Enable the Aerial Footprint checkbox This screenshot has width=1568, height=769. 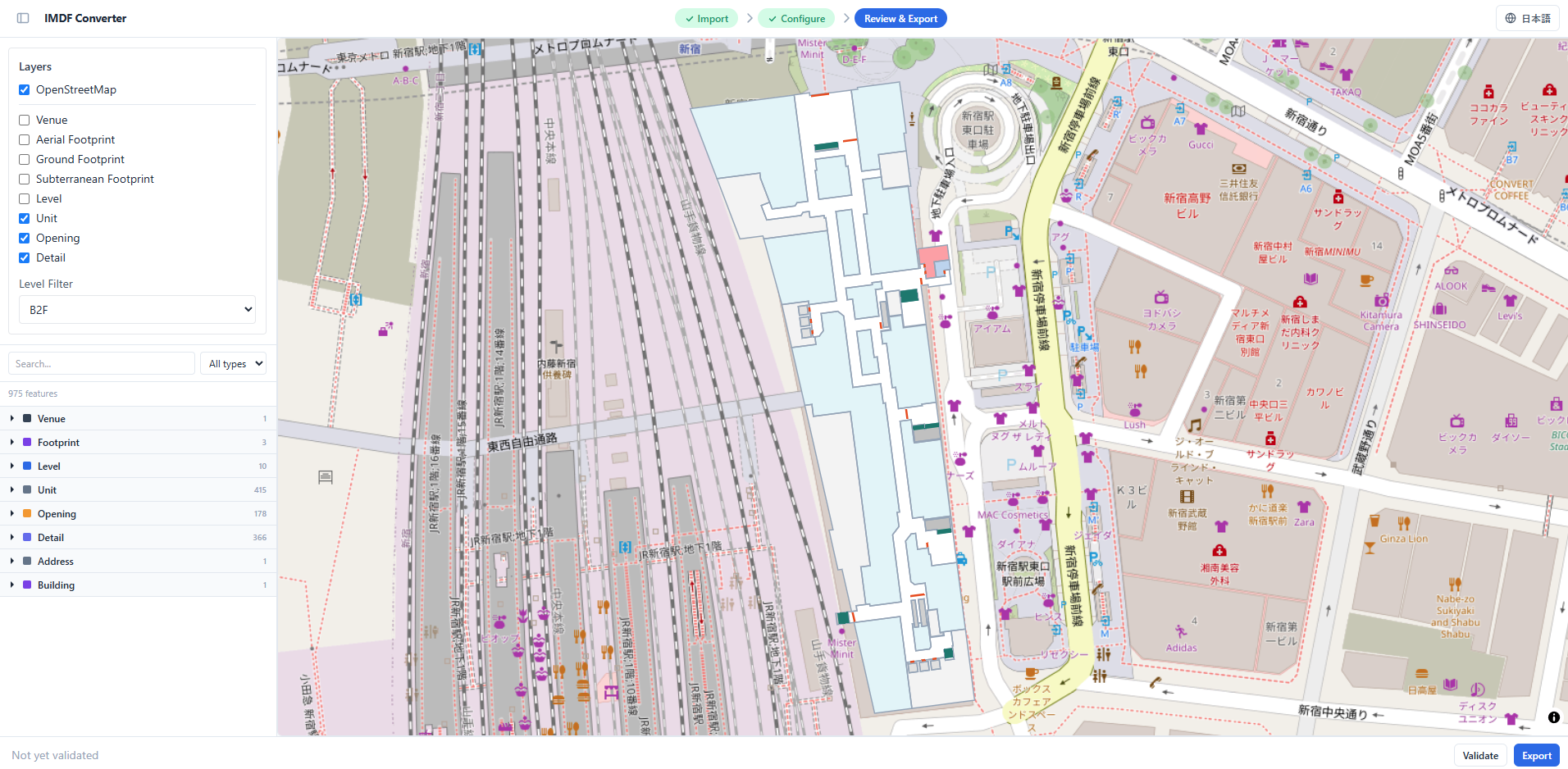pos(25,140)
